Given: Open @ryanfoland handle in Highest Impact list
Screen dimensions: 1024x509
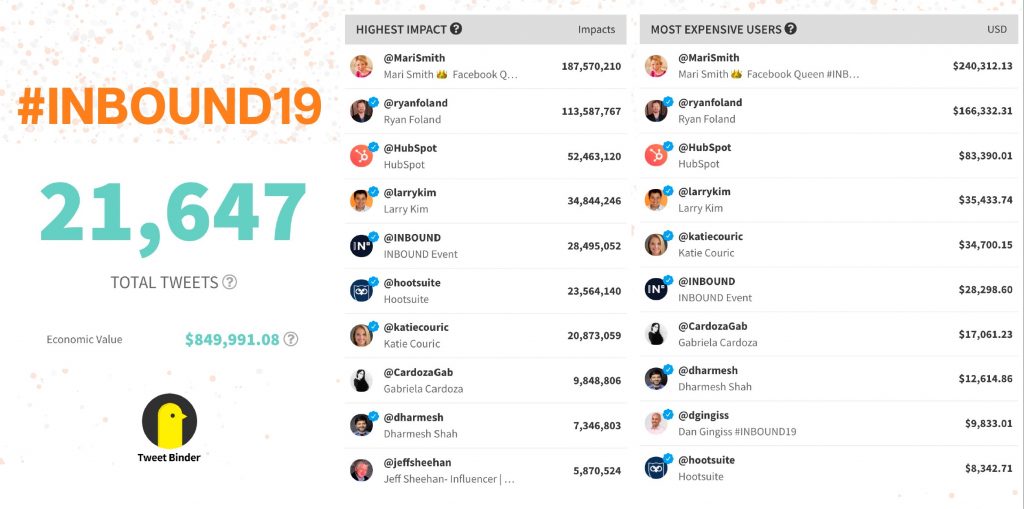Looking at the screenshot, I should [x=415, y=103].
